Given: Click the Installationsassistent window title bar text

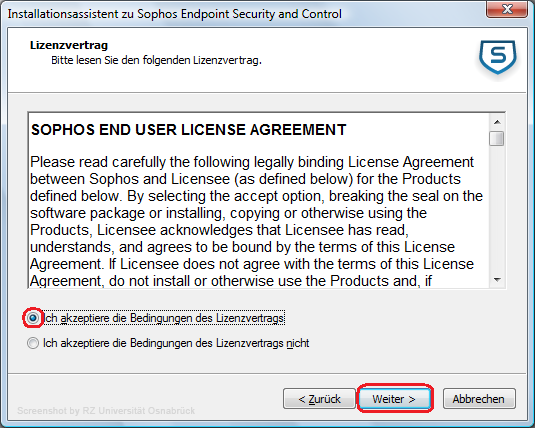Looking at the screenshot, I should point(174,14).
